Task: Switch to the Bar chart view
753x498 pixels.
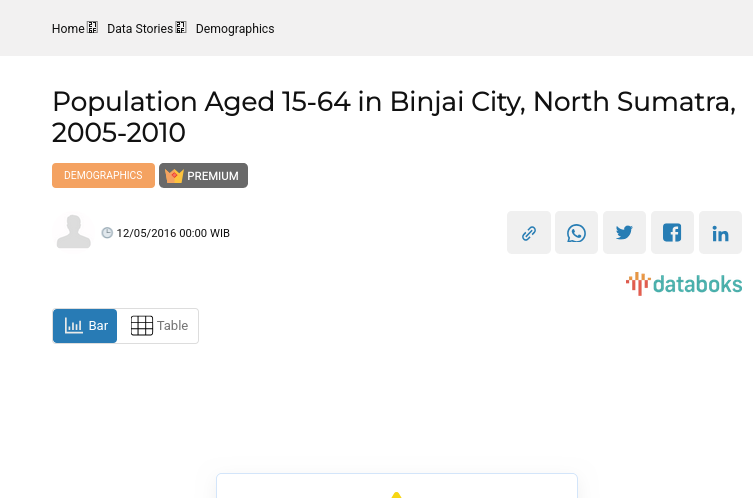Action: [86, 326]
